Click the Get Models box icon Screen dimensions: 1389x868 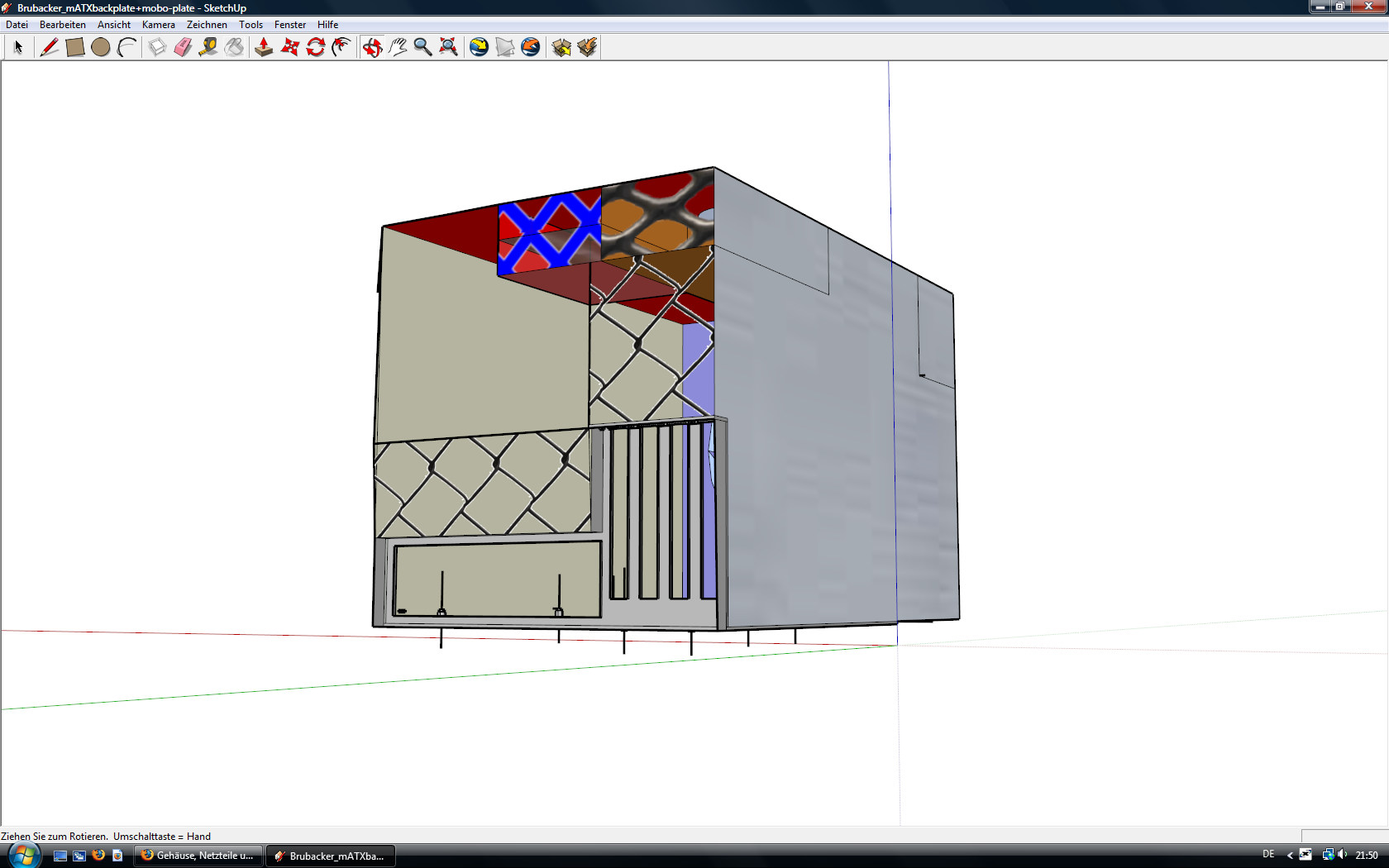[561, 47]
